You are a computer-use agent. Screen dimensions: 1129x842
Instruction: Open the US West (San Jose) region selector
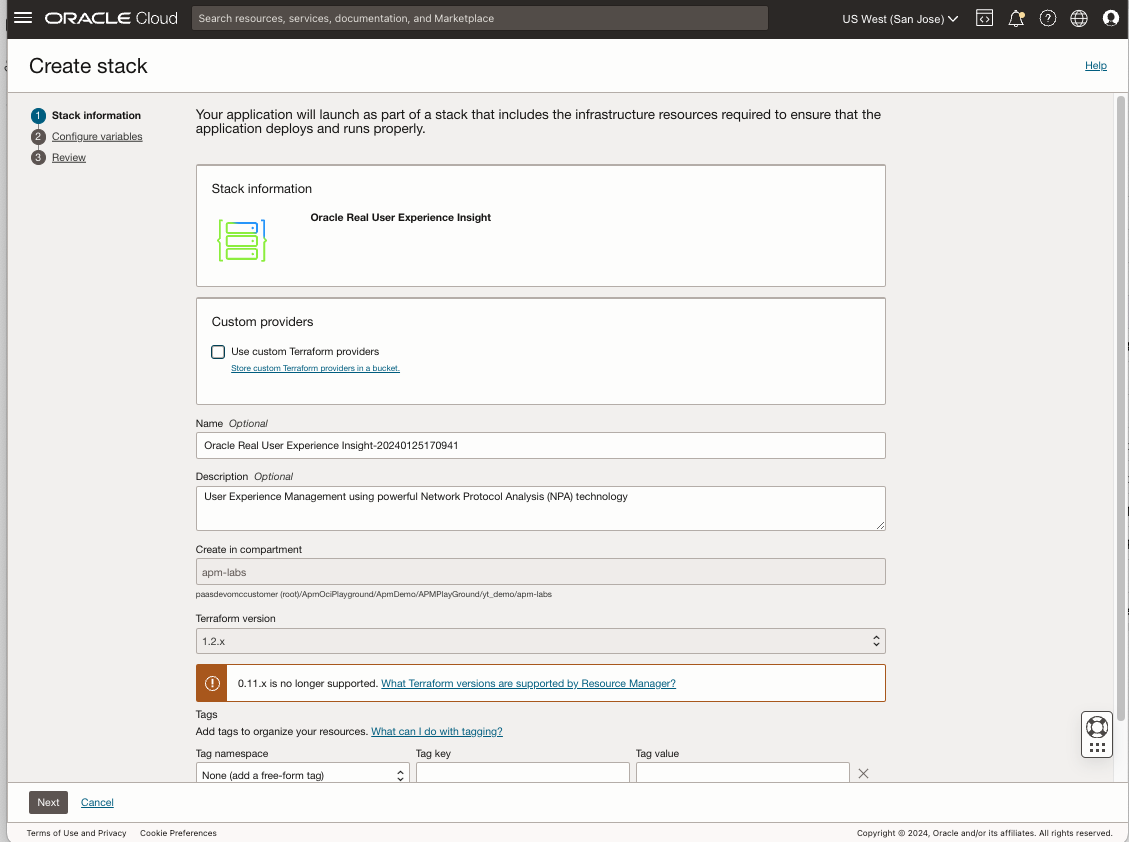(900, 18)
